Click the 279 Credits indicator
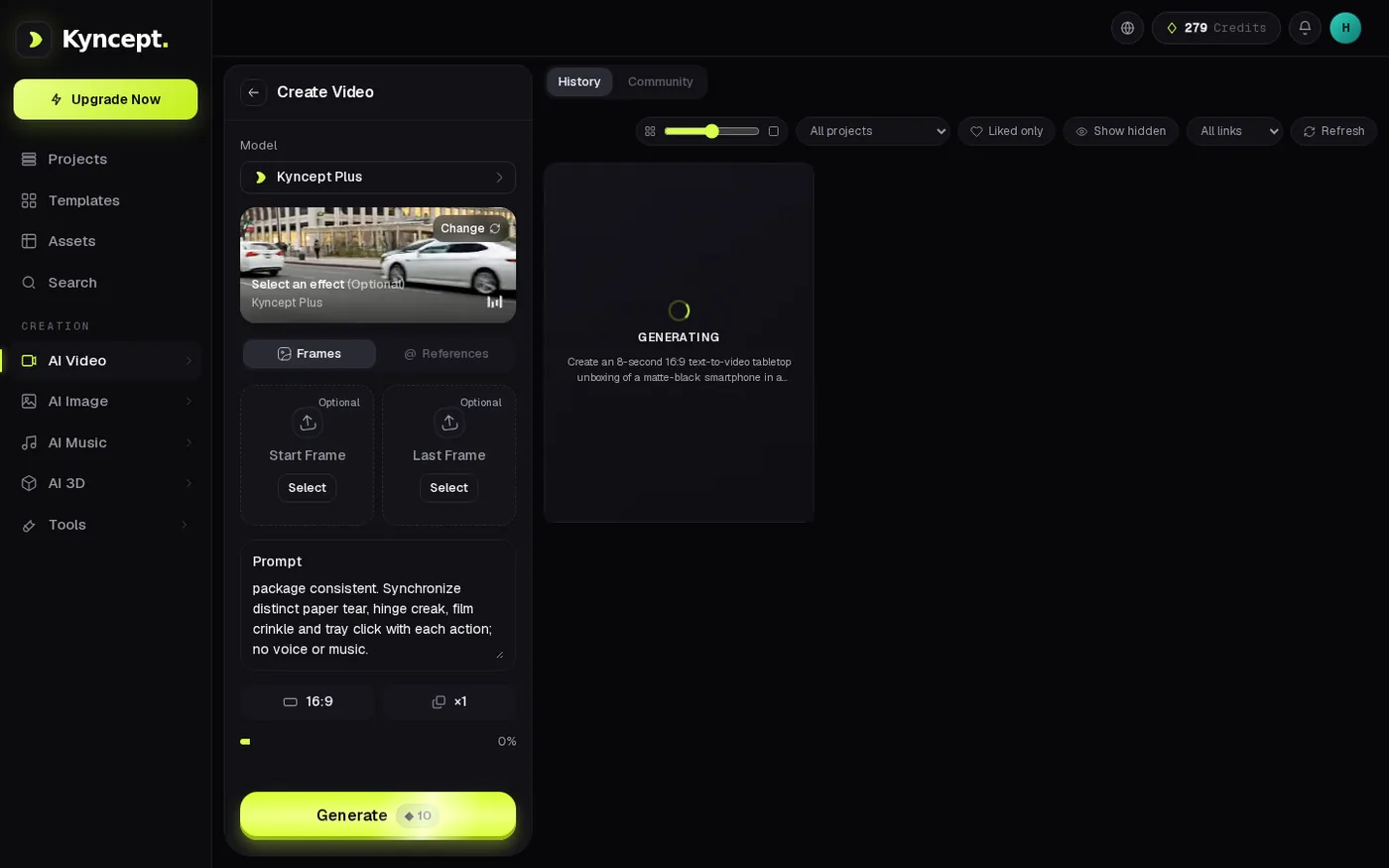 [1216, 28]
